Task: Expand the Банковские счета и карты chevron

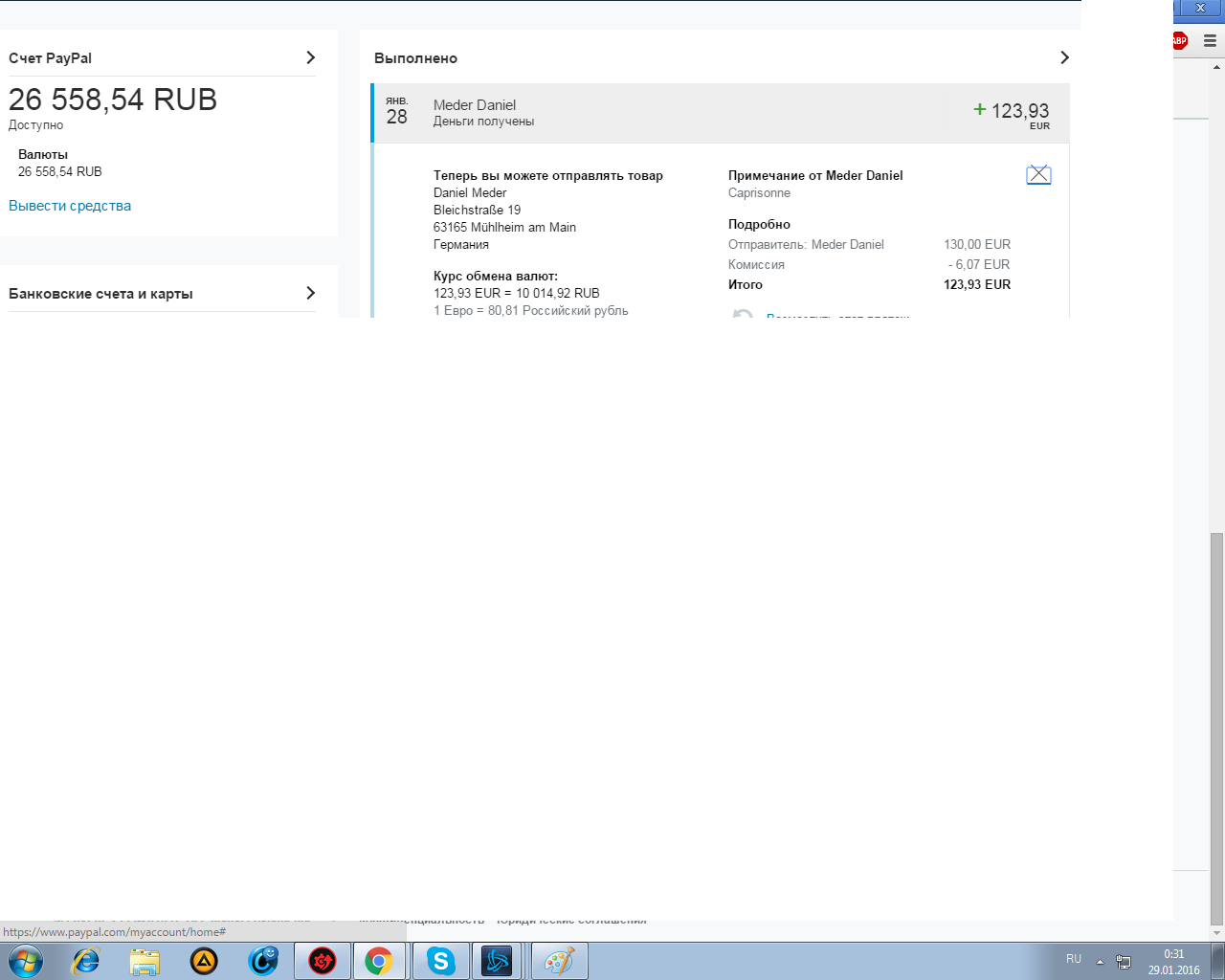Action: (x=310, y=293)
